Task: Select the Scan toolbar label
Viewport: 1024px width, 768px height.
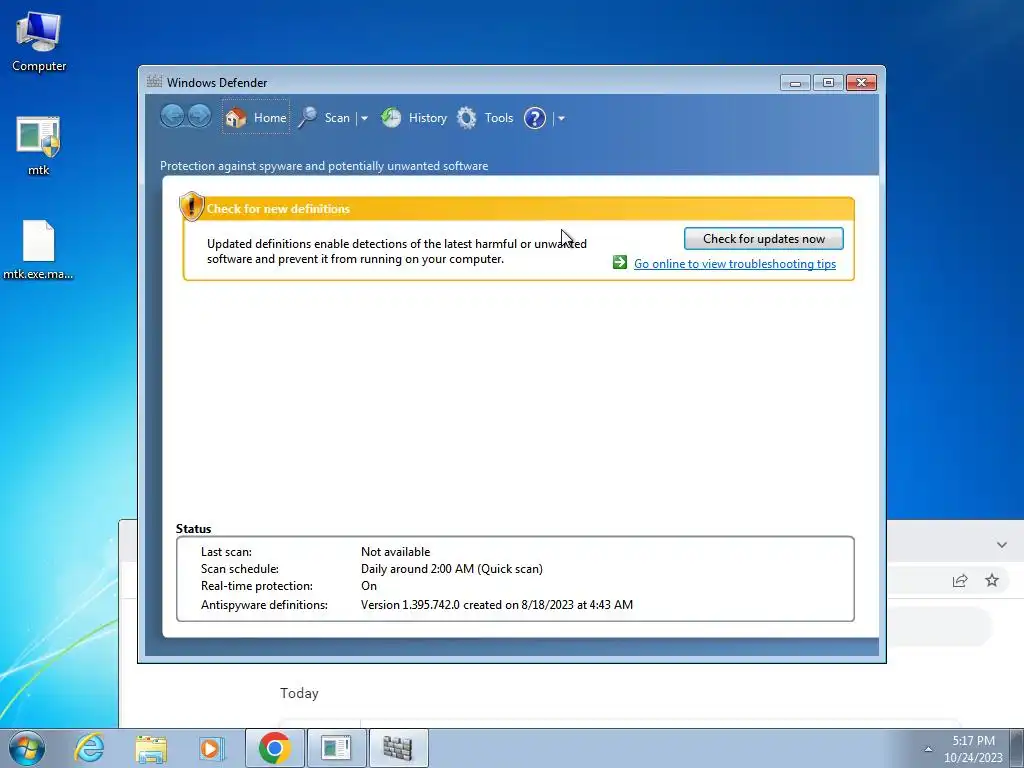Action: tap(337, 118)
